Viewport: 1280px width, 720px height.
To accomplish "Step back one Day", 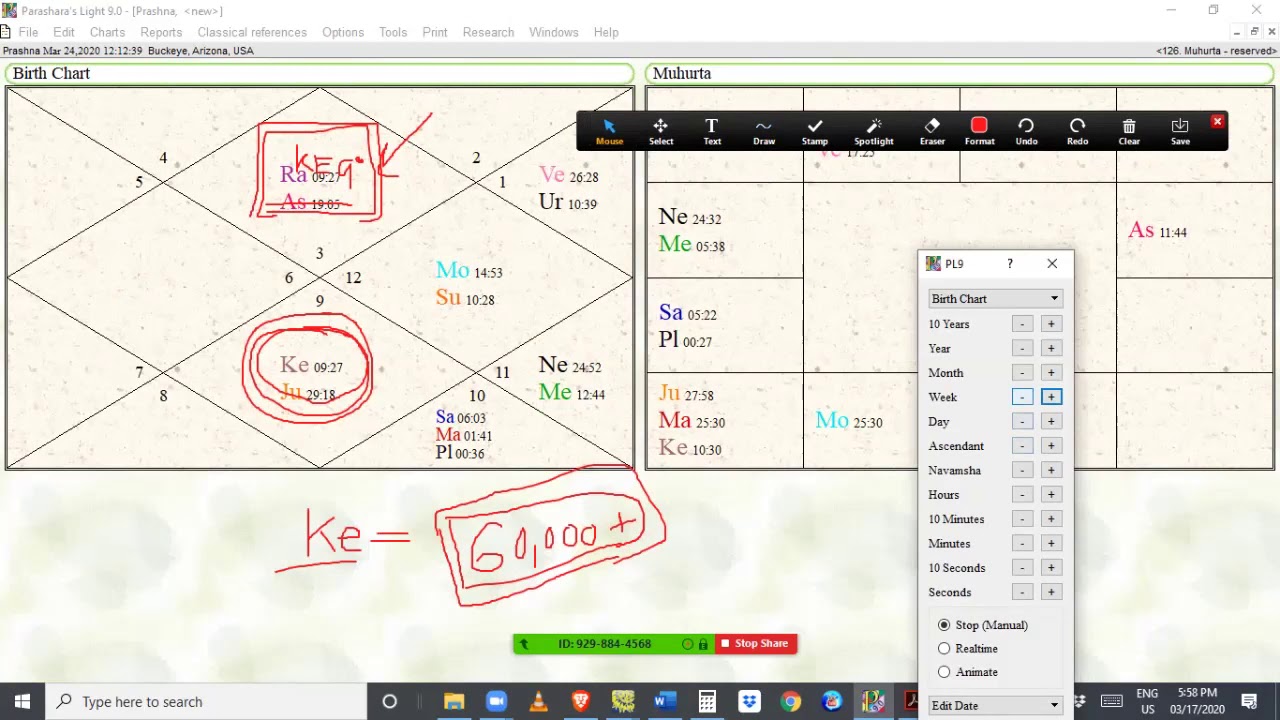I will tap(1022, 421).
